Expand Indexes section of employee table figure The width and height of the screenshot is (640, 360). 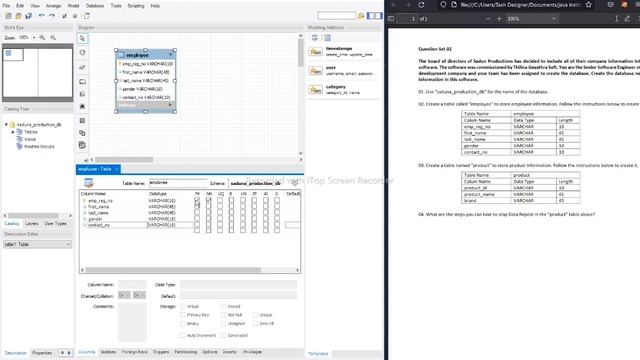[170, 105]
